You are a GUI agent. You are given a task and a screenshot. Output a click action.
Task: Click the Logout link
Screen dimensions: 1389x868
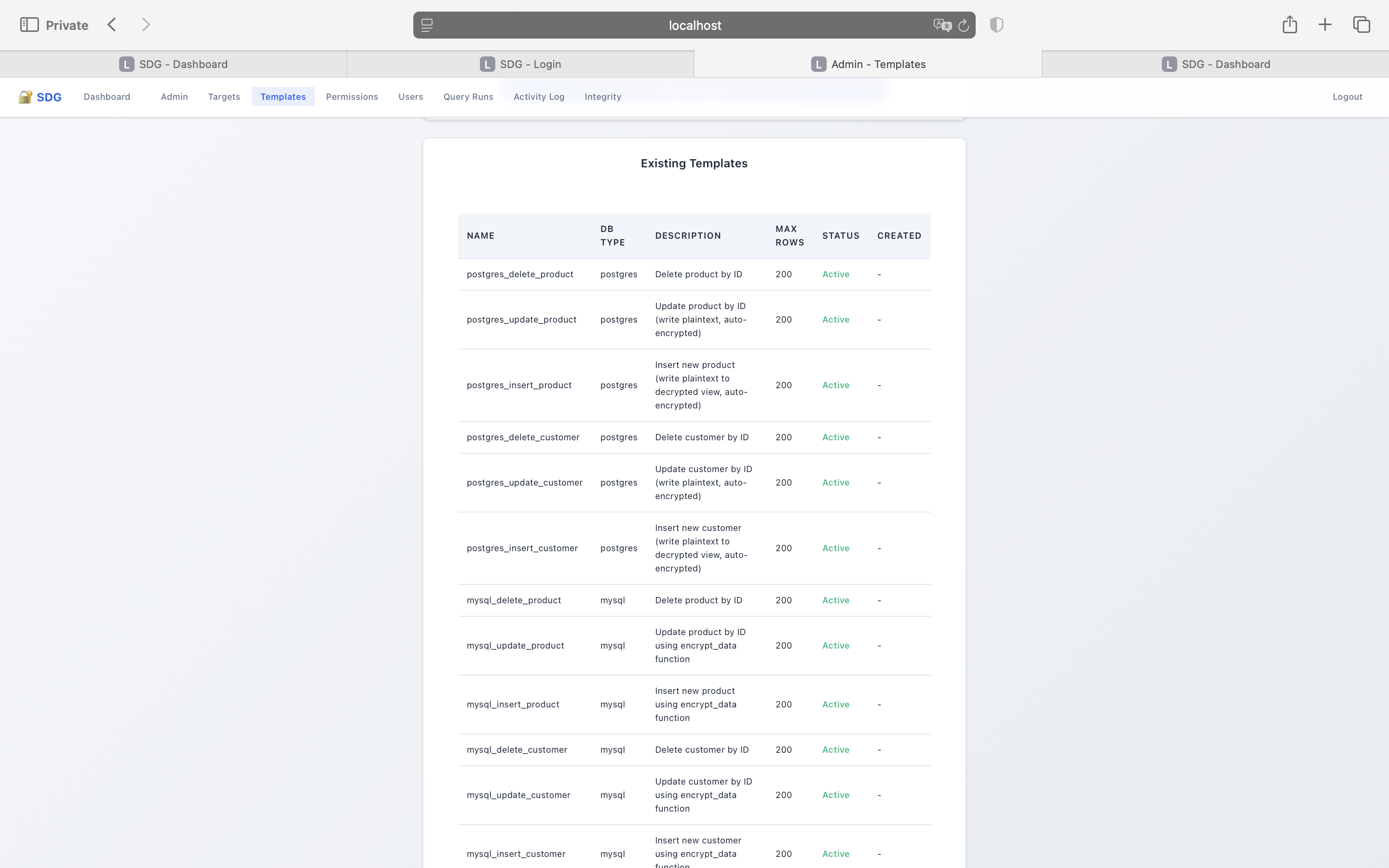pos(1347,97)
